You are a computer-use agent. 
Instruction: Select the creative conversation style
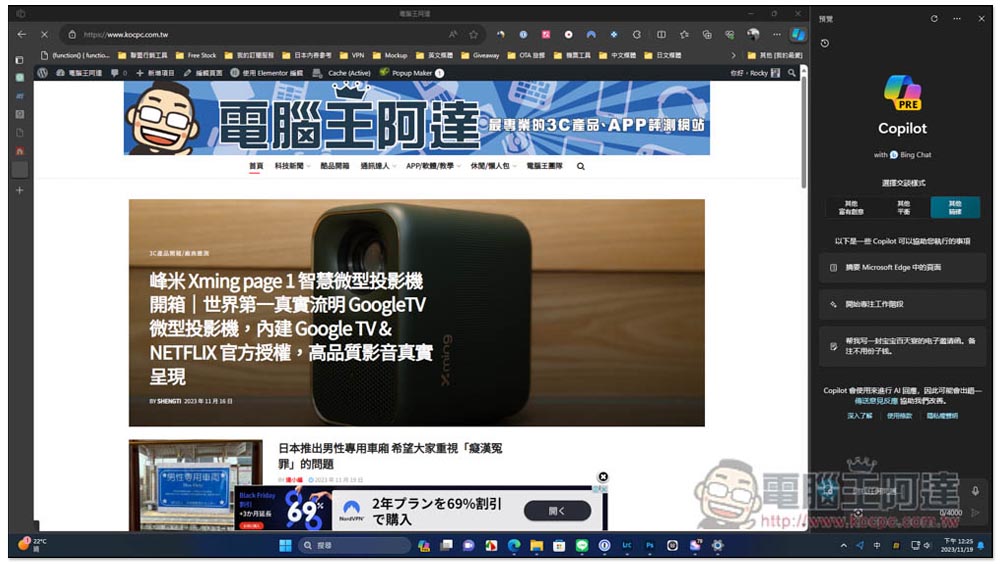[x=850, y=207]
